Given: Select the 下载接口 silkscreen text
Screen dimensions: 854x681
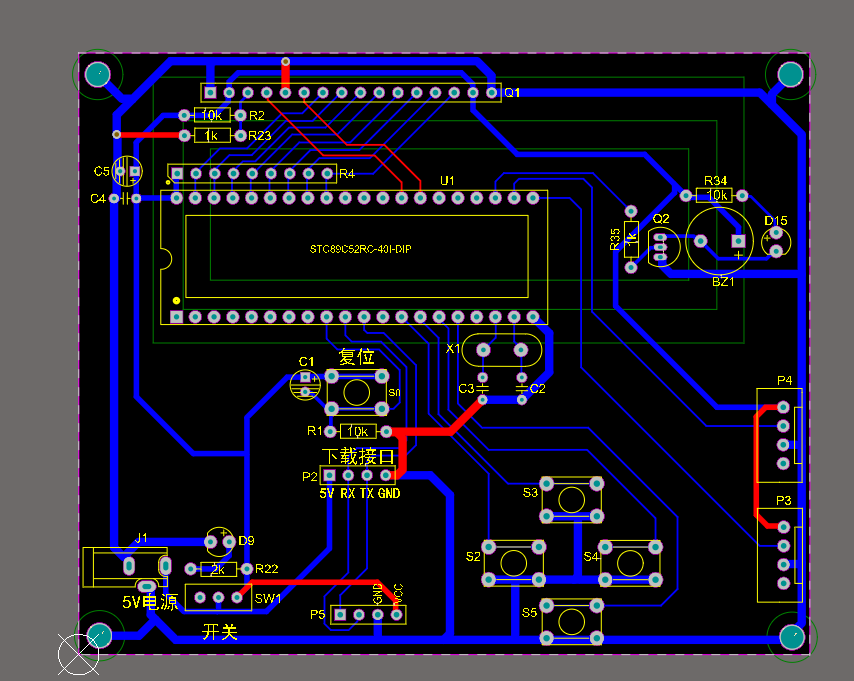Looking at the screenshot, I should [x=358, y=457].
